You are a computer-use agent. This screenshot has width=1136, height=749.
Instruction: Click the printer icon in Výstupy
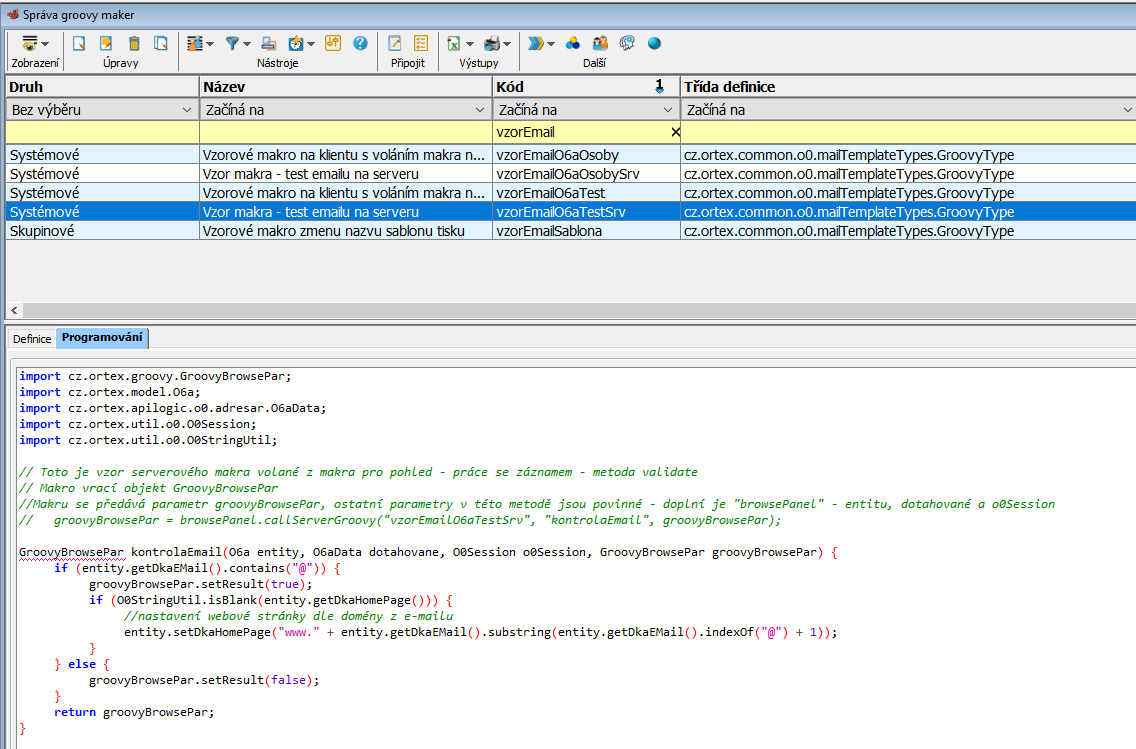[x=492, y=43]
